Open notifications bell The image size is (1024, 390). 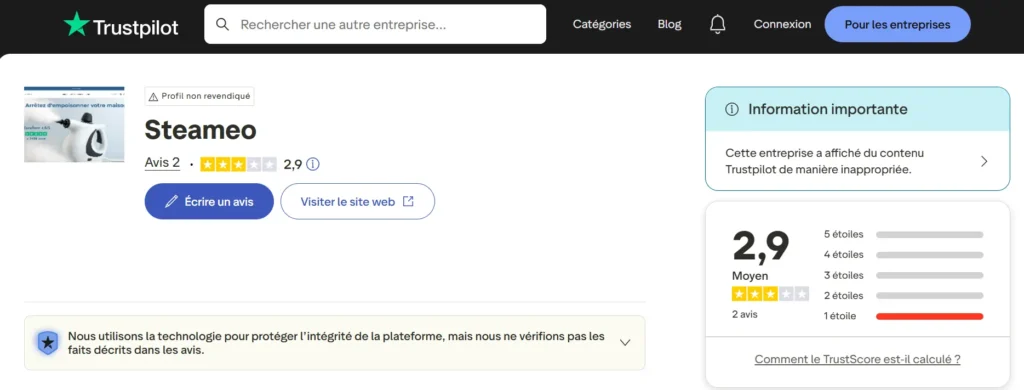(717, 24)
